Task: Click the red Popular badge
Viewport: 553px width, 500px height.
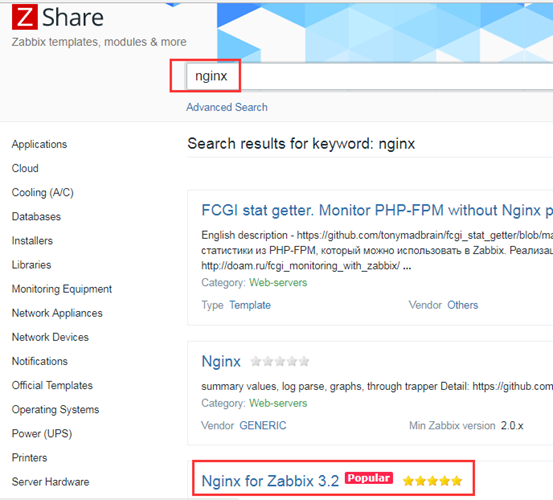Action: tap(369, 478)
